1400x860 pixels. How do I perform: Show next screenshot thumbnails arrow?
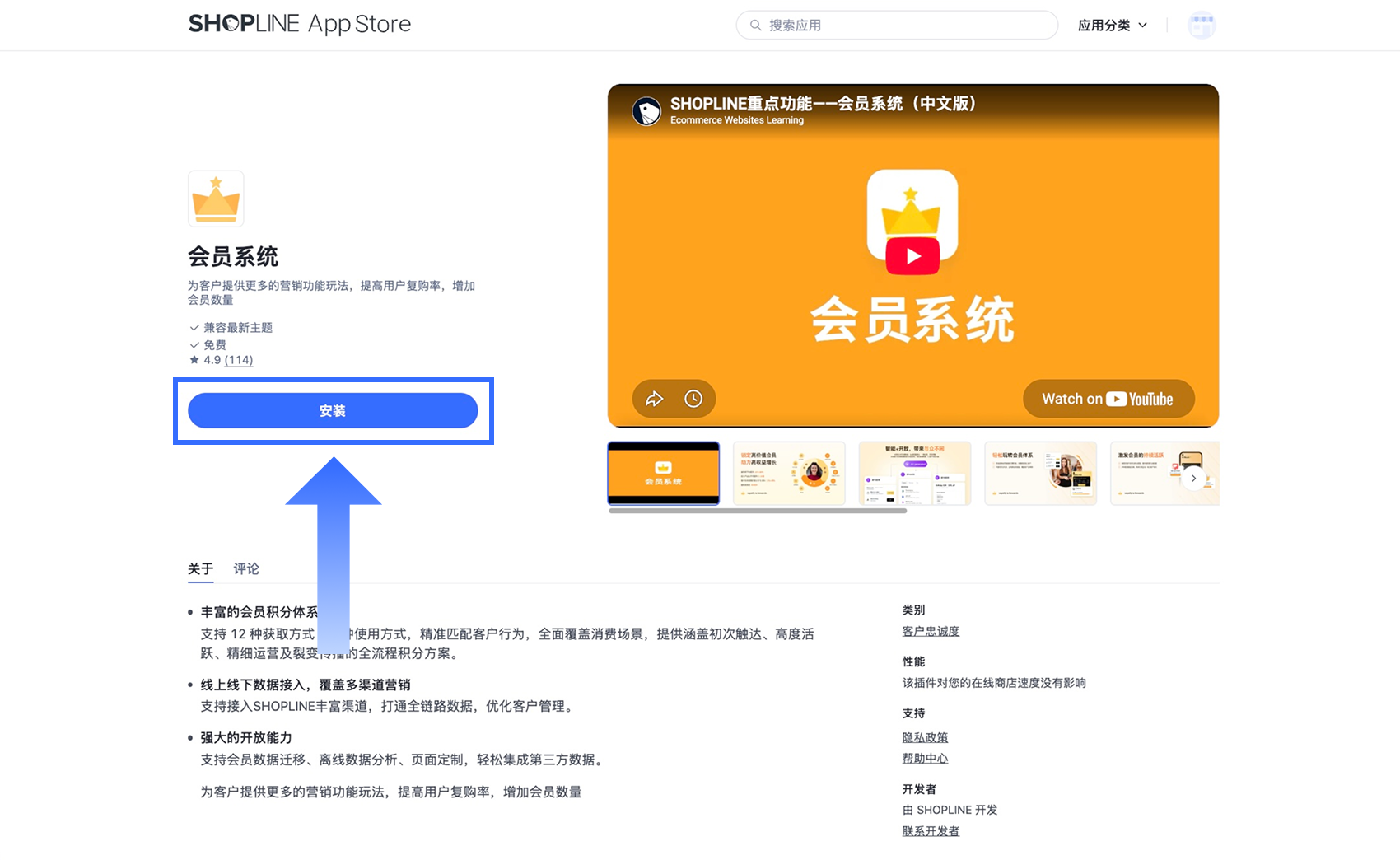(x=1193, y=478)
